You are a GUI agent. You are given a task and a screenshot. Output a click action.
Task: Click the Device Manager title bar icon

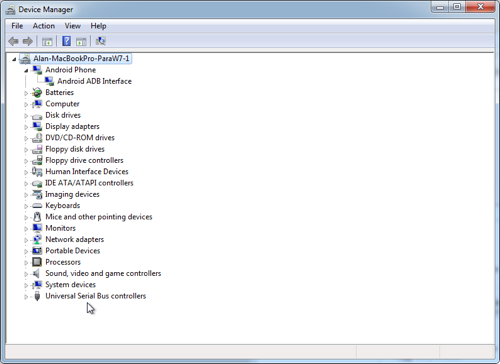pyautogui.click(x=10, y=10)
